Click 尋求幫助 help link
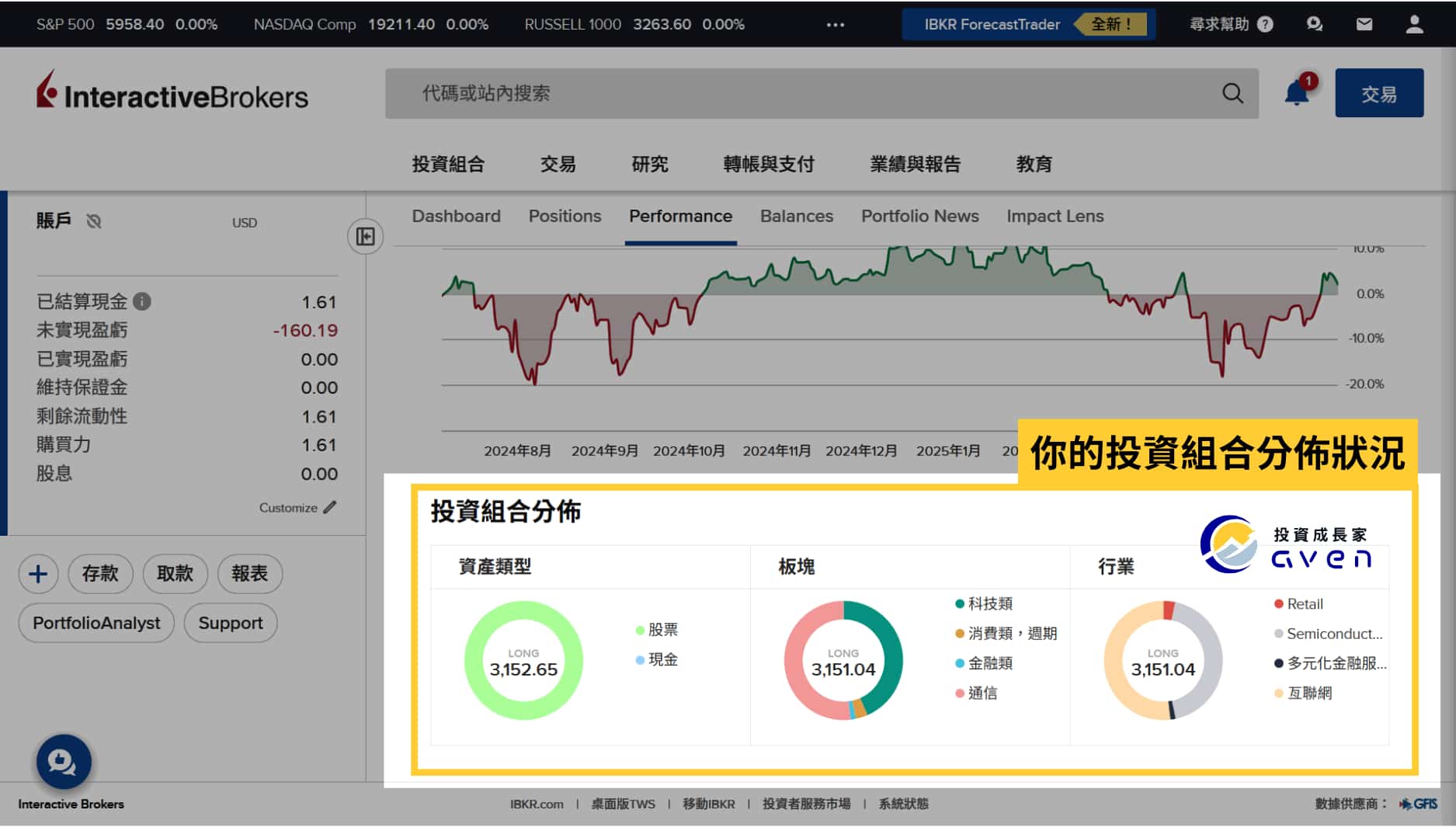The height and width of the screenshot is (827, 1456). 1219,24
